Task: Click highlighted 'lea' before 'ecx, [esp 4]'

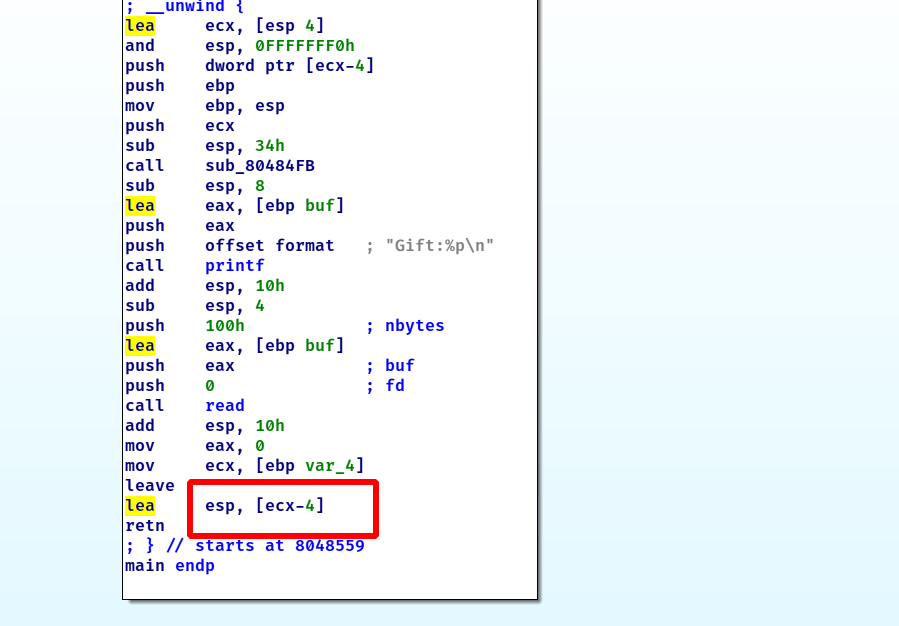Action: coord(140,26)
